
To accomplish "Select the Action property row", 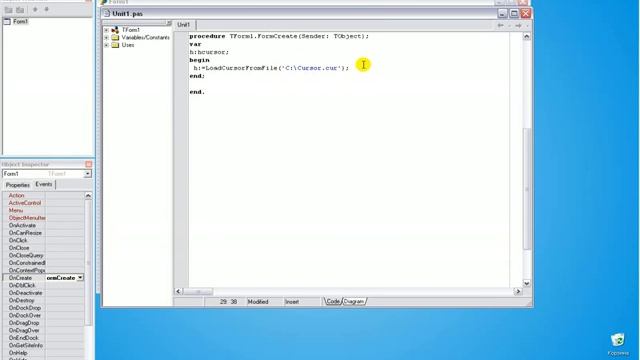I will click(44, 196).
